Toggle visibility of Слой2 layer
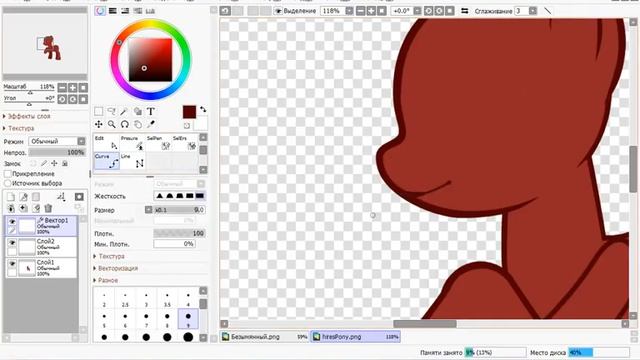The height and width of the screenshot is (360, 640). coord(12,243)
